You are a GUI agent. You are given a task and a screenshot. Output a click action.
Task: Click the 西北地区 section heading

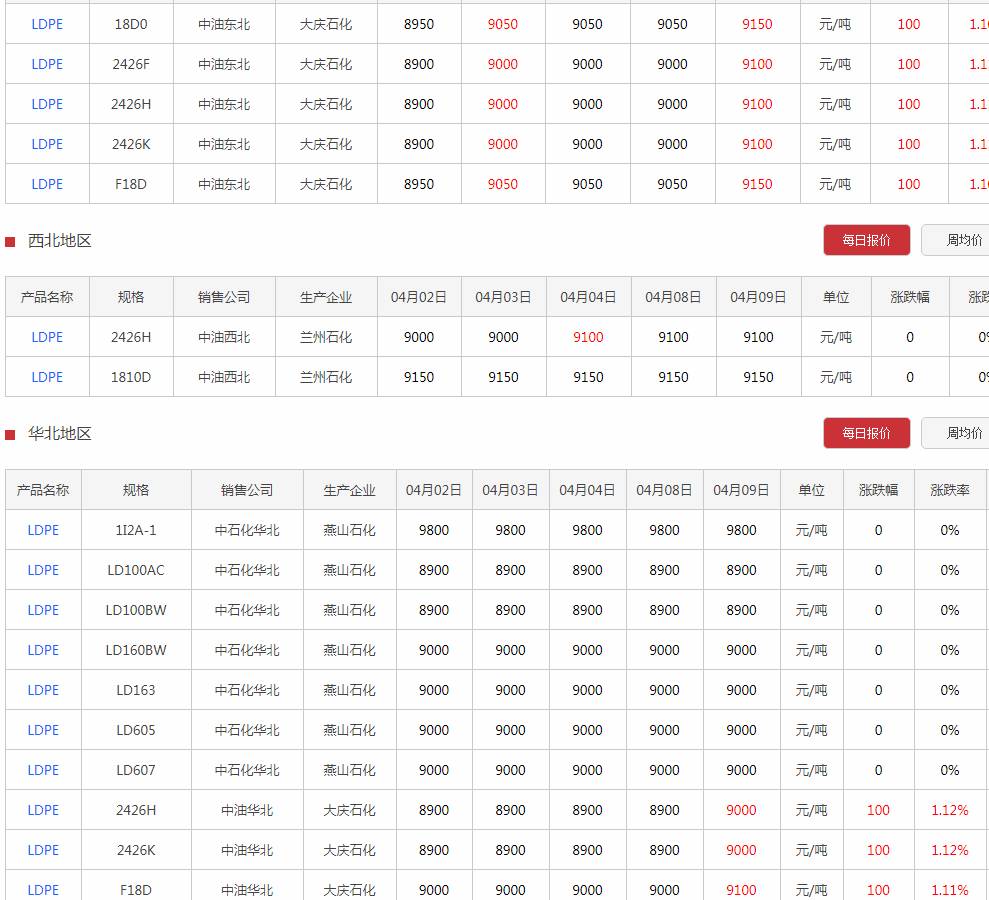(x=60, y=241)
